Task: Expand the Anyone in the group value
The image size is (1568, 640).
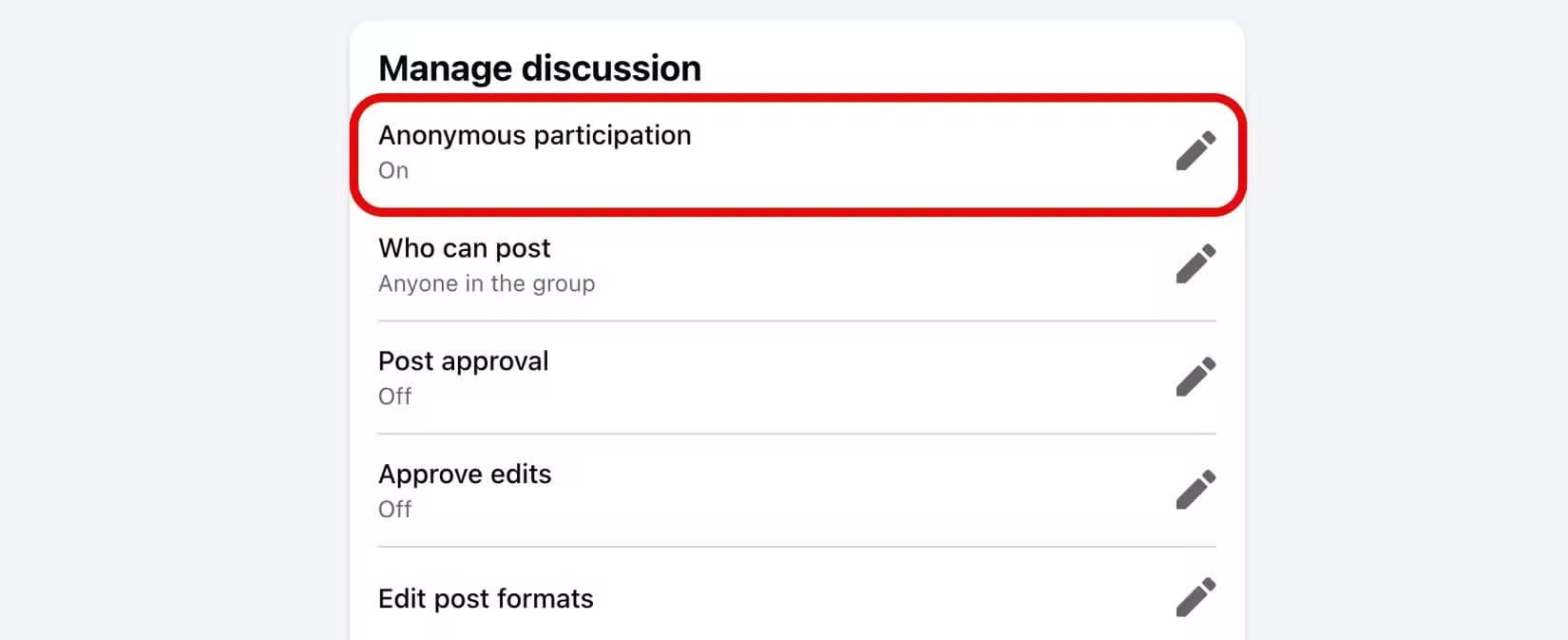Action: click(x=486, y=283)
